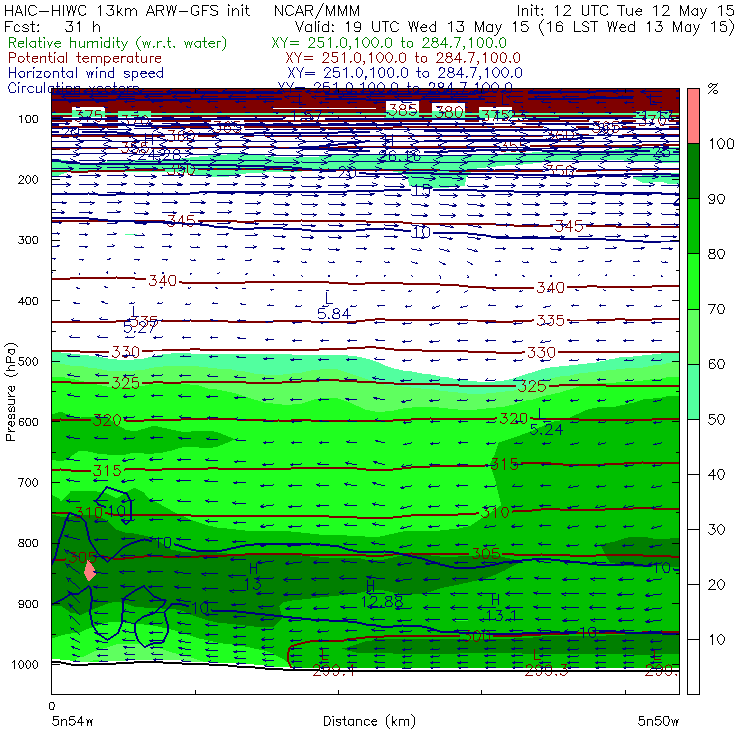Screen dimensions: 740x740
Task: Click the blue XY coordinates for wind speed
Action: [405, 73]
